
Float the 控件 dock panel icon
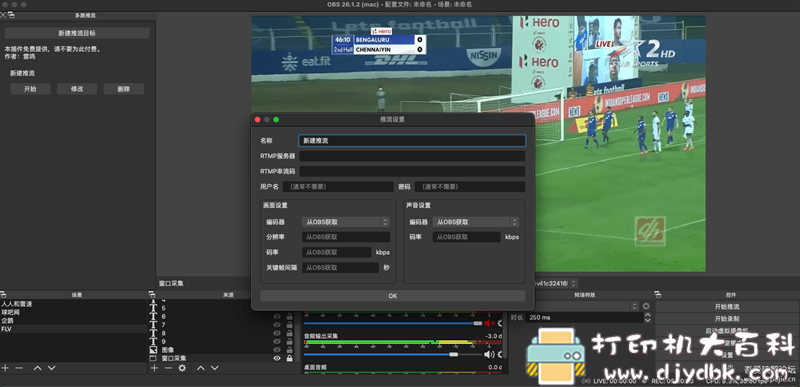pyautogui.click(x=658, y=295)
